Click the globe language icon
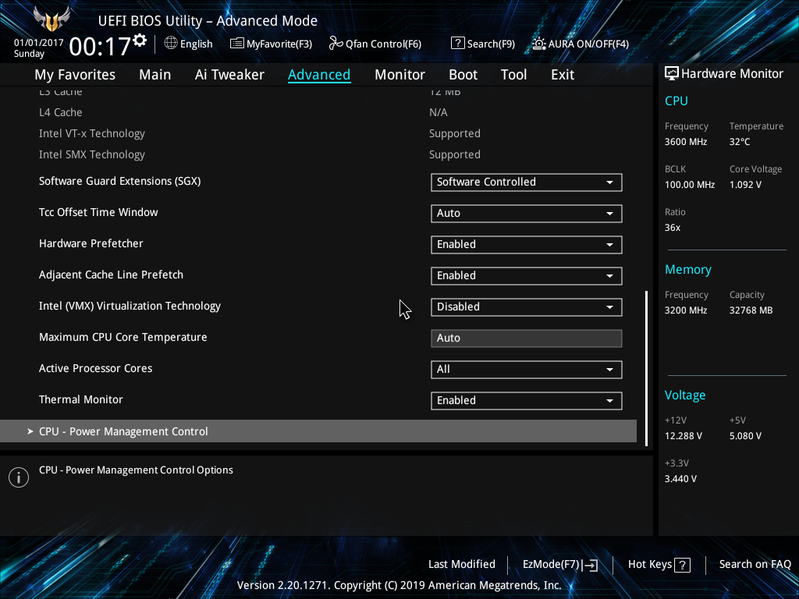Image resolution: width=799 pixels, height=599 pixels. point(171,43)
